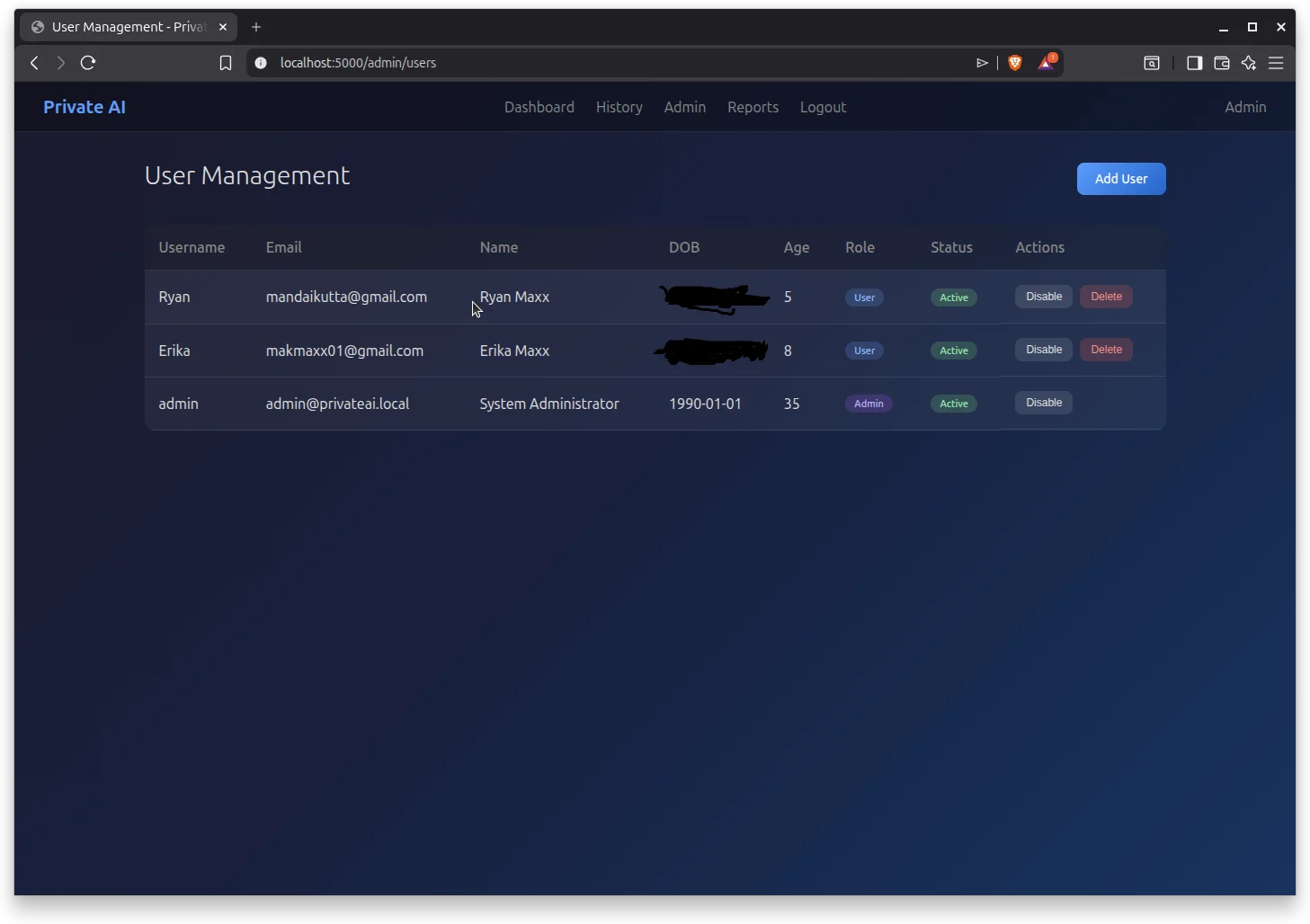Disable the user Erika
1310x924 pixels.
point(1043,349)
